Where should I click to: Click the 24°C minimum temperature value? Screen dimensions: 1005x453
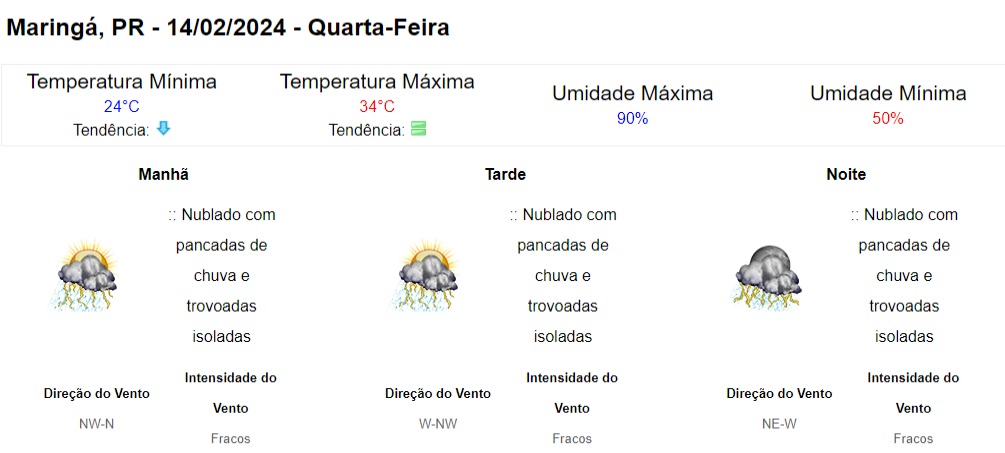pos(121,106)
